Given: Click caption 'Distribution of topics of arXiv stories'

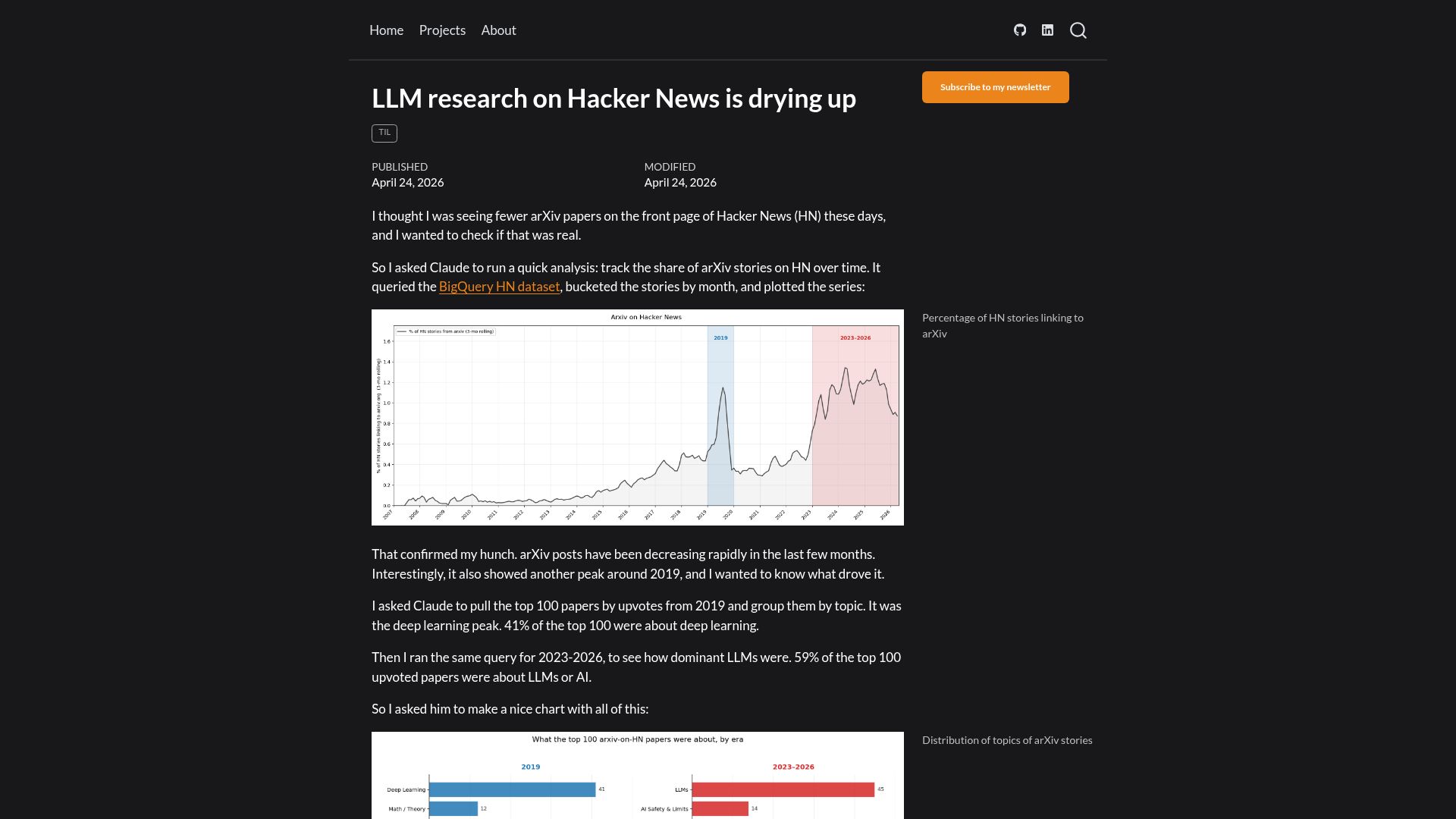Looking at the screenshot, I should (1007, 740).
